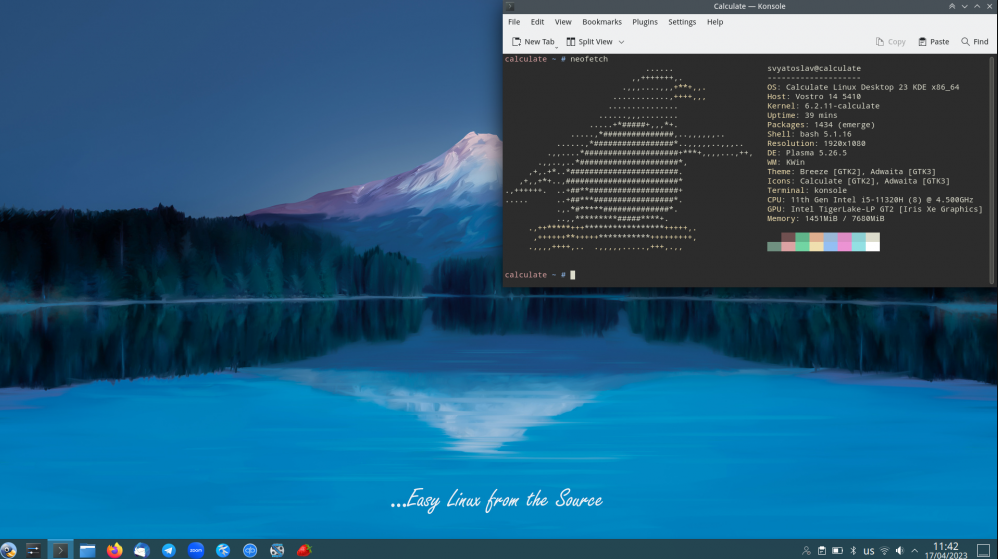The width and height of the screenshot is (998, 559).
Task: Click the Find toolbar button
Action: [x=974, y=42]
